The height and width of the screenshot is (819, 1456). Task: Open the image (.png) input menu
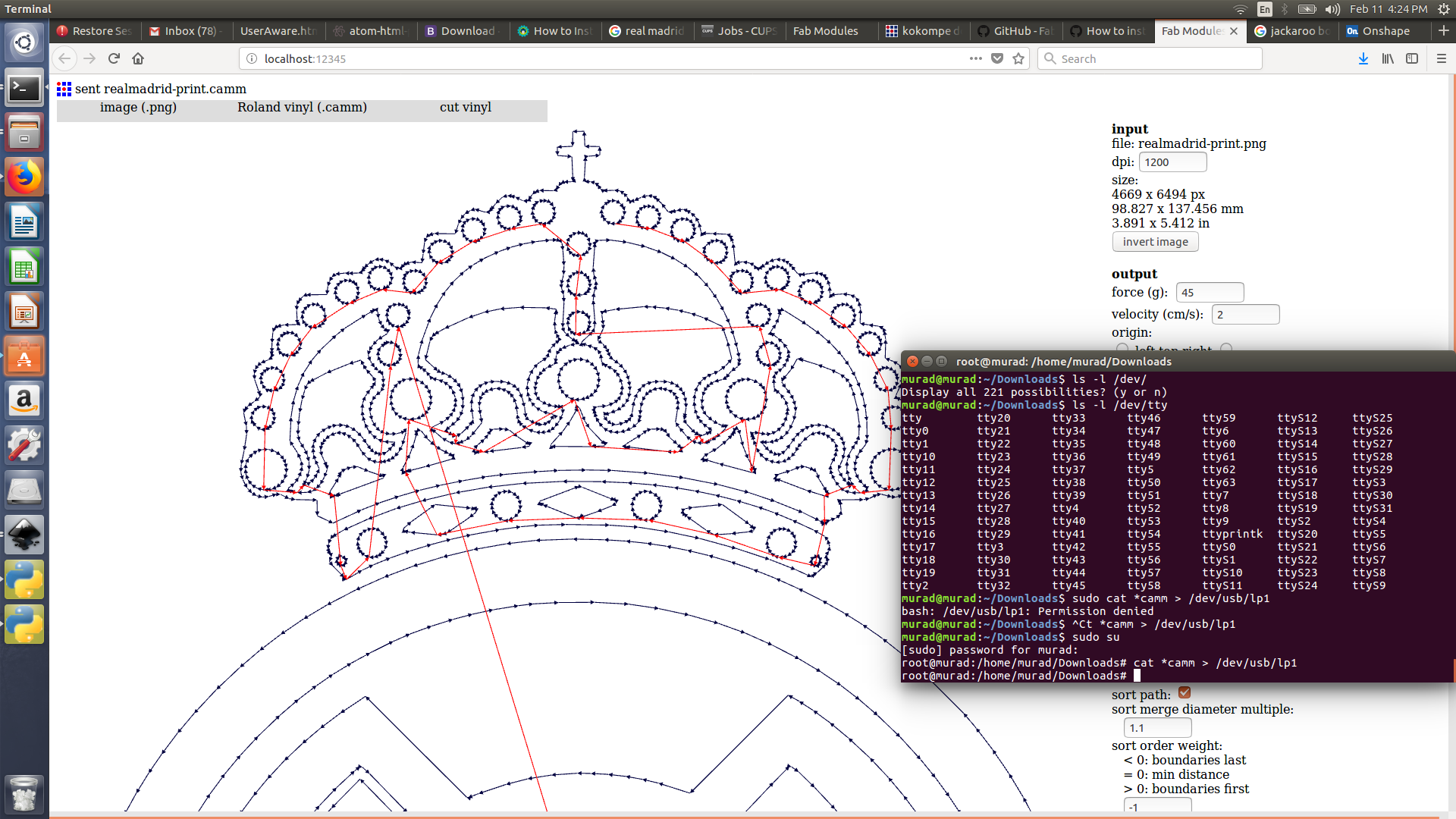pos(138,107)
